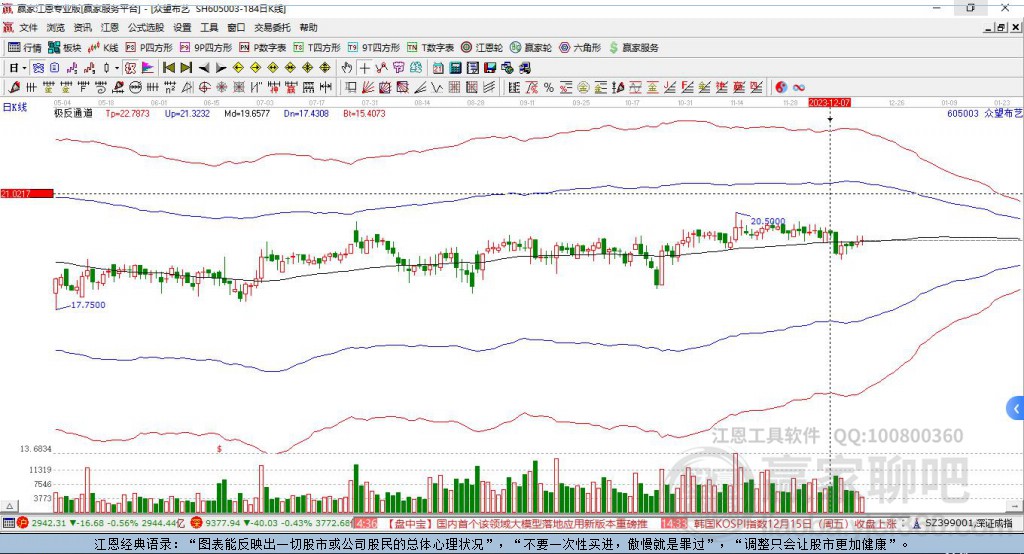Click the zigzag wave line tool
The image size is (1024, 554).
click(x=437, y=87)
